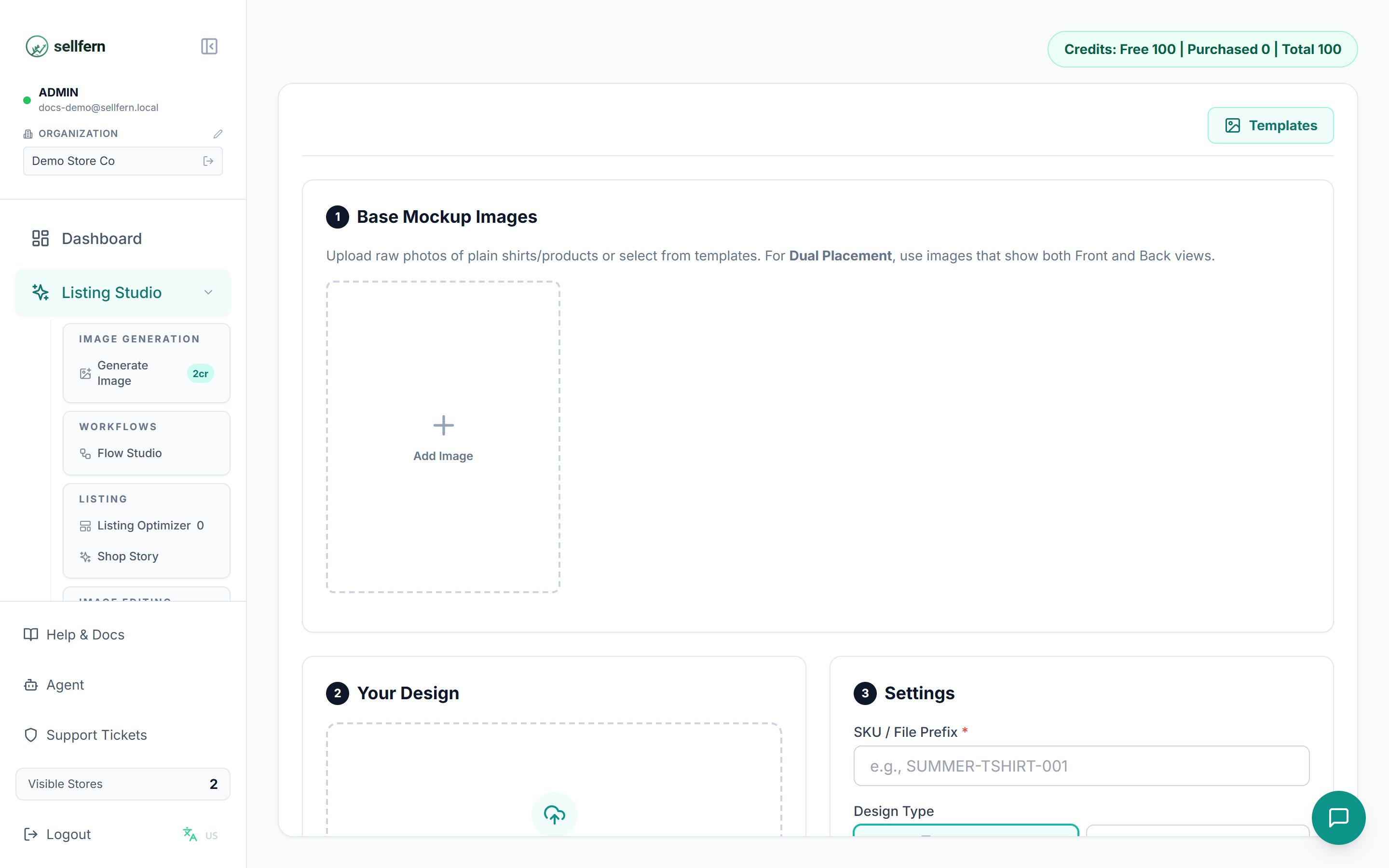
Task: Click the Shop Story sparkle icon
Action: [85, 556]
